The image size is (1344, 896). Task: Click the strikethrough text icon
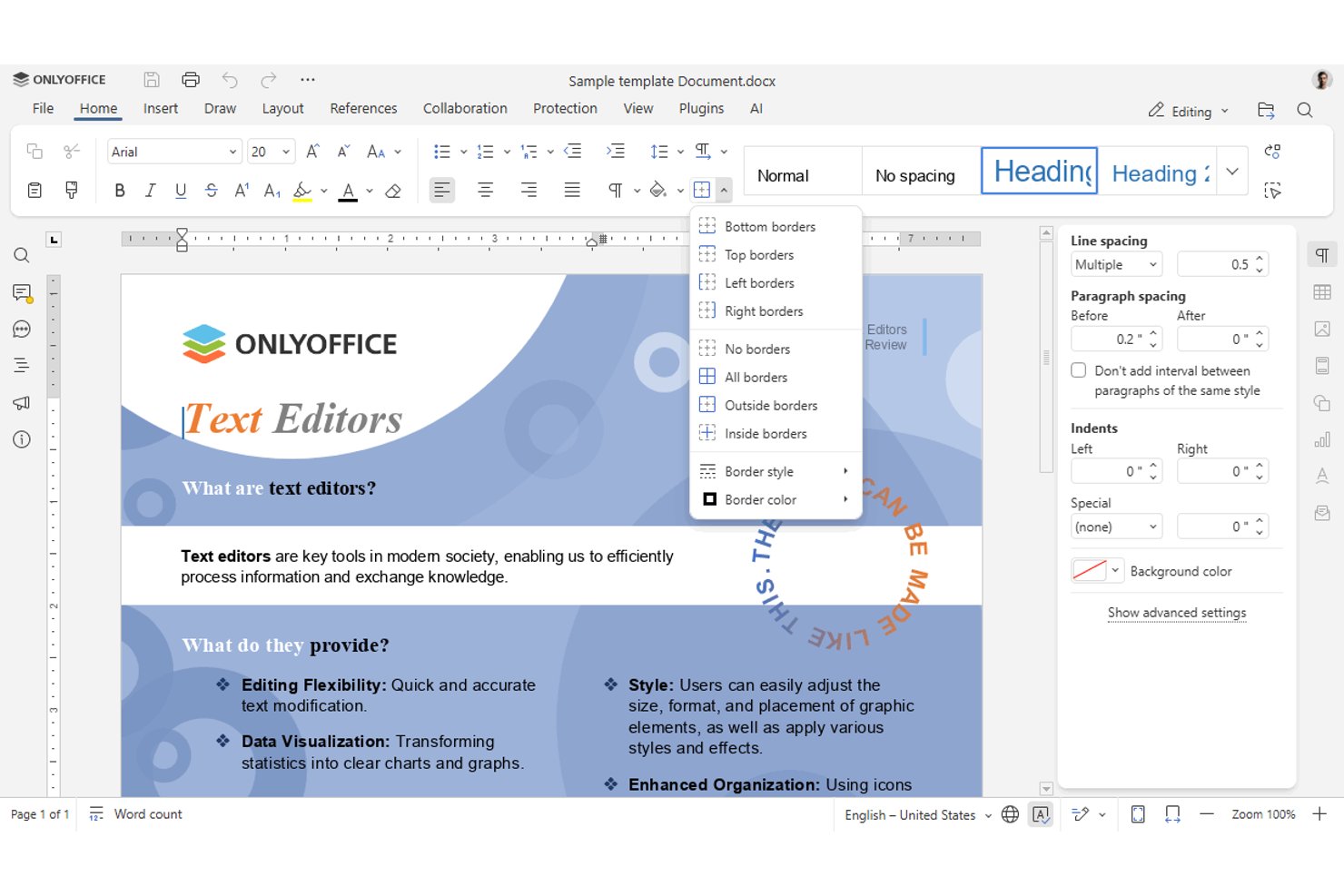pyautogui.click(x=212, y=191)
